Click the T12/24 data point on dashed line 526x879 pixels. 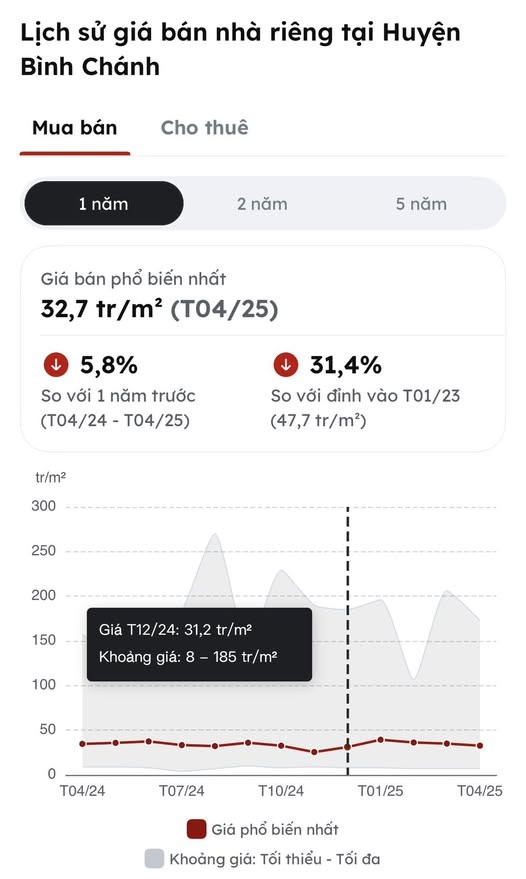[x=348, y=747]
